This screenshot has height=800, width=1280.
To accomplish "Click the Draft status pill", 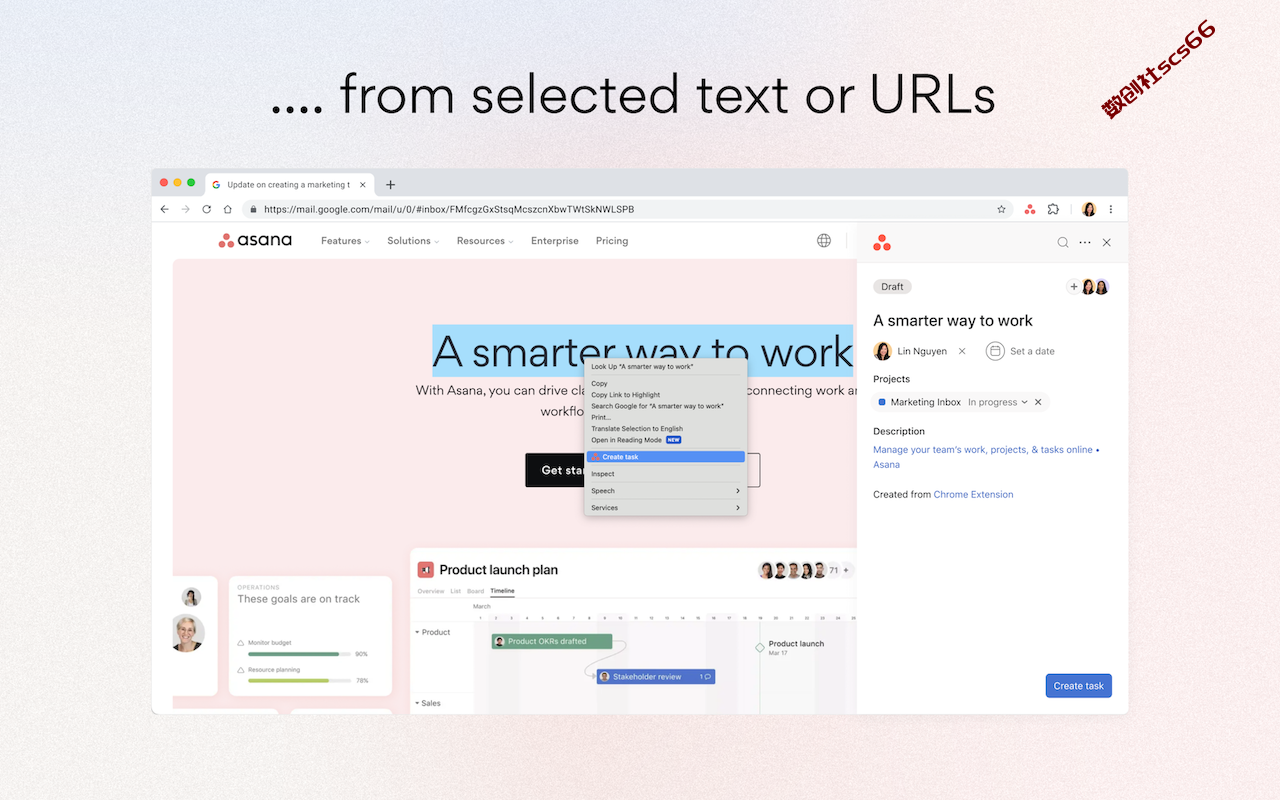I will click(892, 287).
